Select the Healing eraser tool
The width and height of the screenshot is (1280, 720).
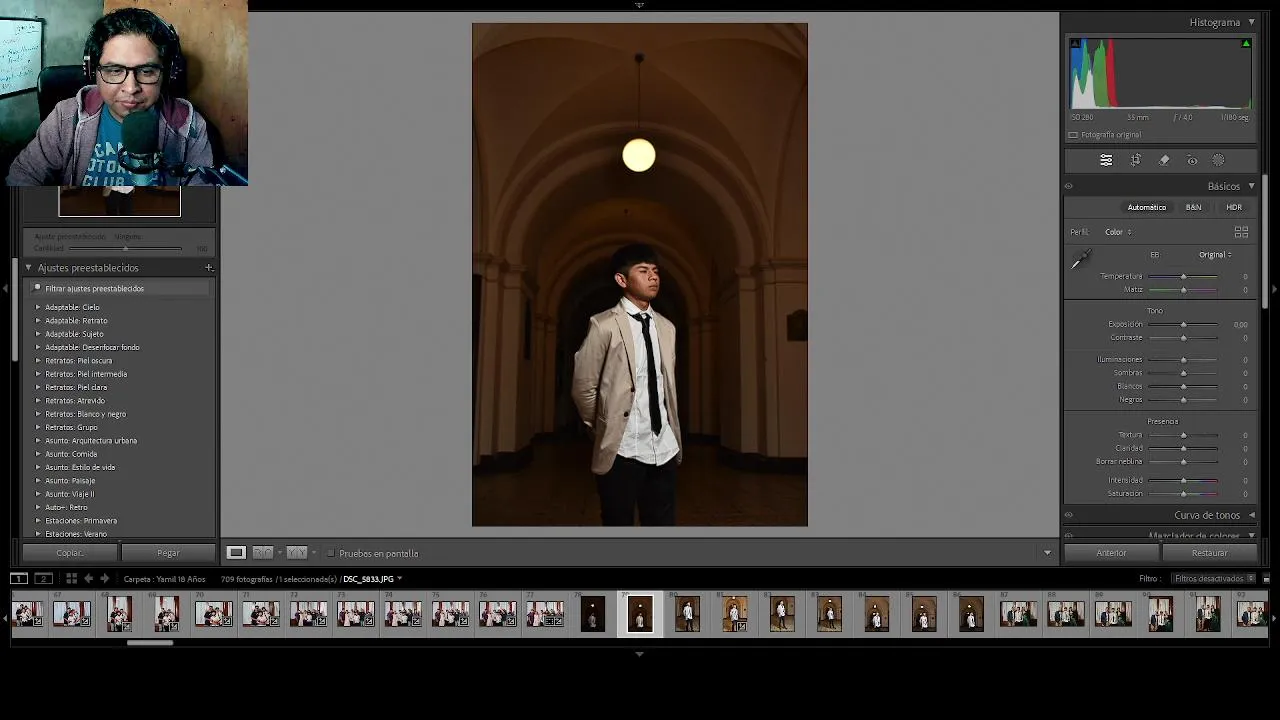[x=1164, y=160]
